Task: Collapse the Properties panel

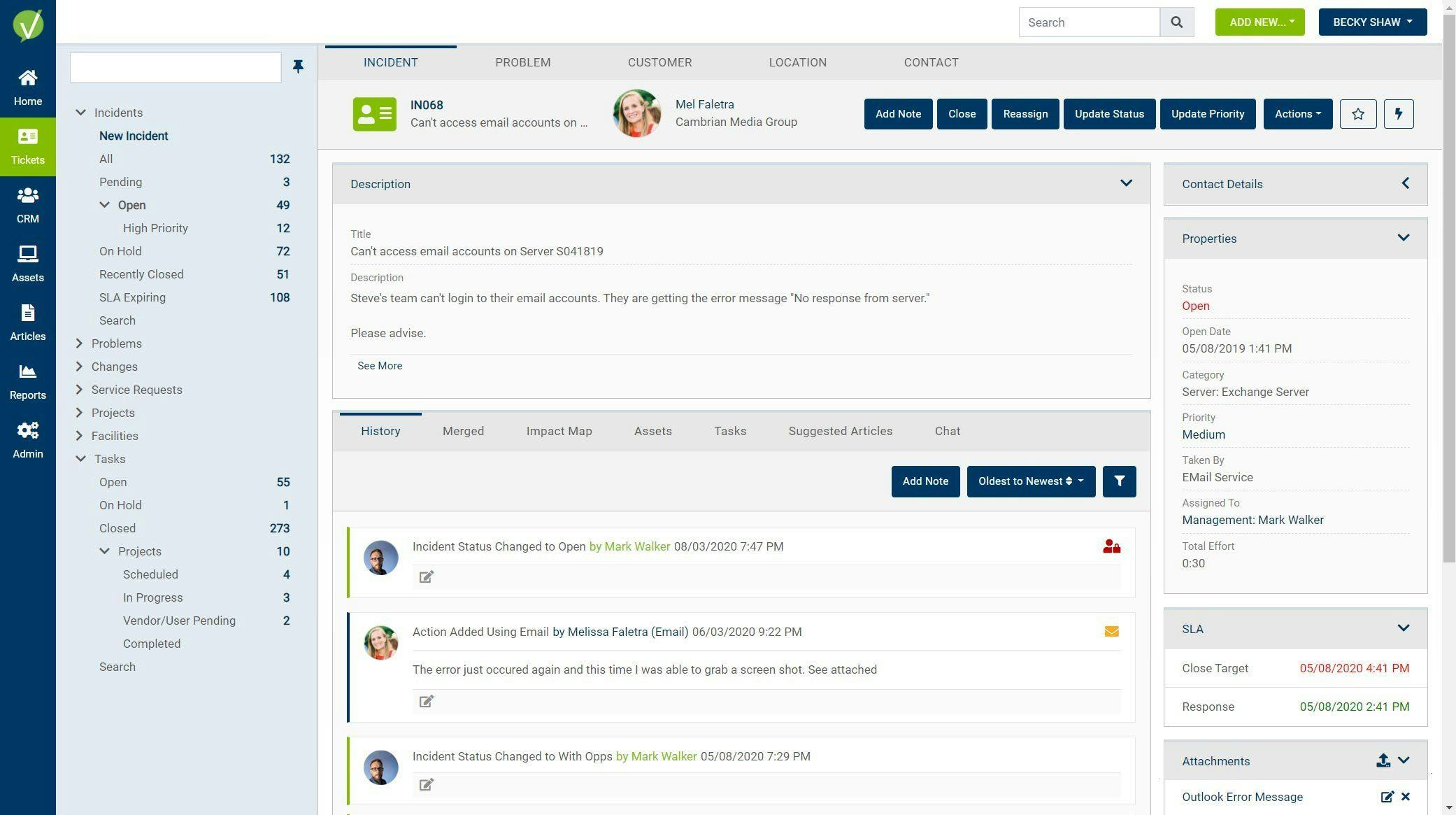Action: pos(1403,238)
